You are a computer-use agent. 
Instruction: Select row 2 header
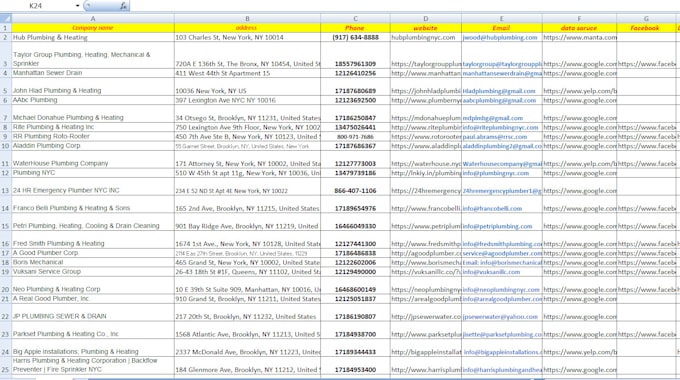point(6,37)
